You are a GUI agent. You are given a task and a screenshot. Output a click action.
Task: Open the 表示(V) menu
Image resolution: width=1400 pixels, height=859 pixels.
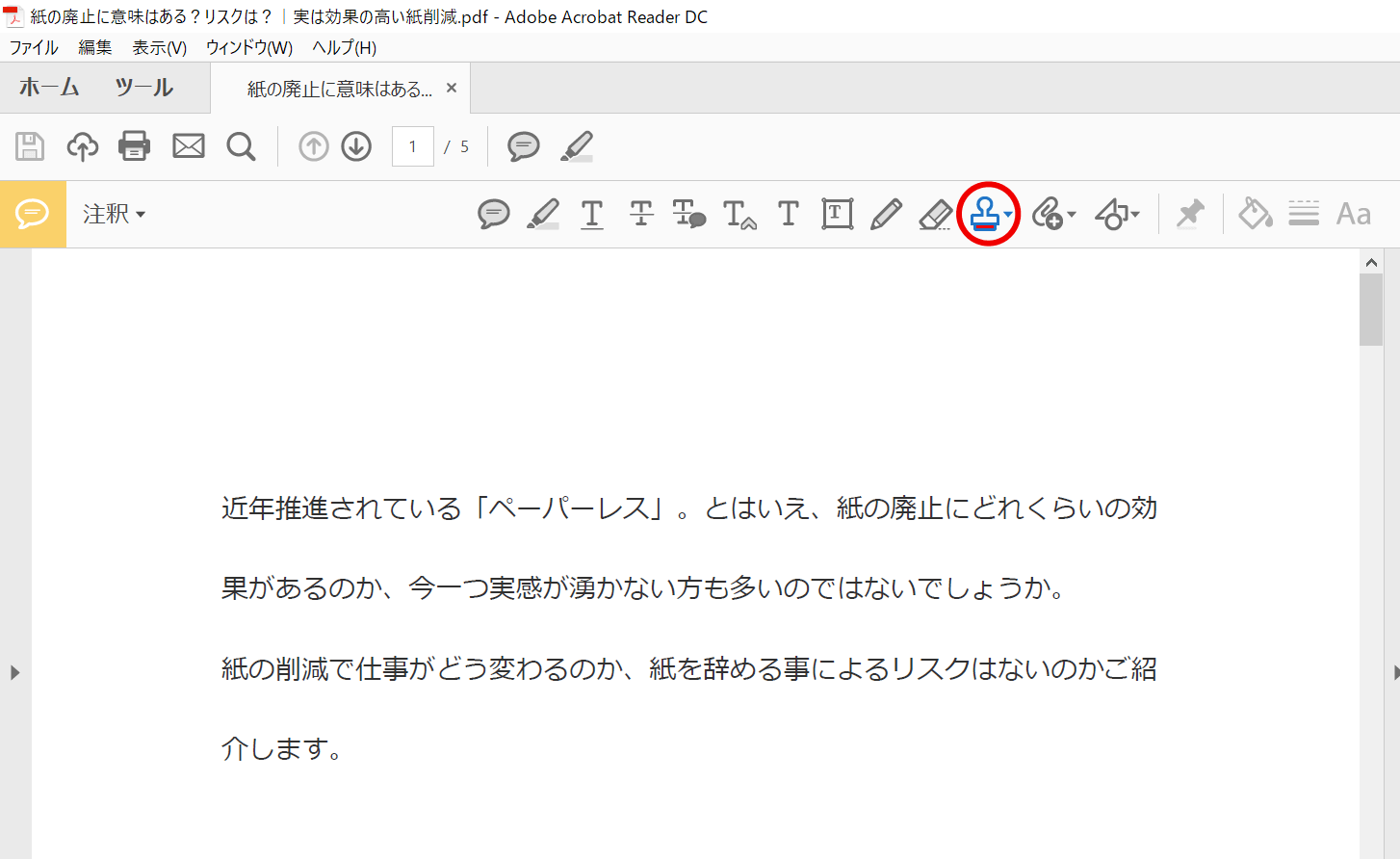click(159, 47)
